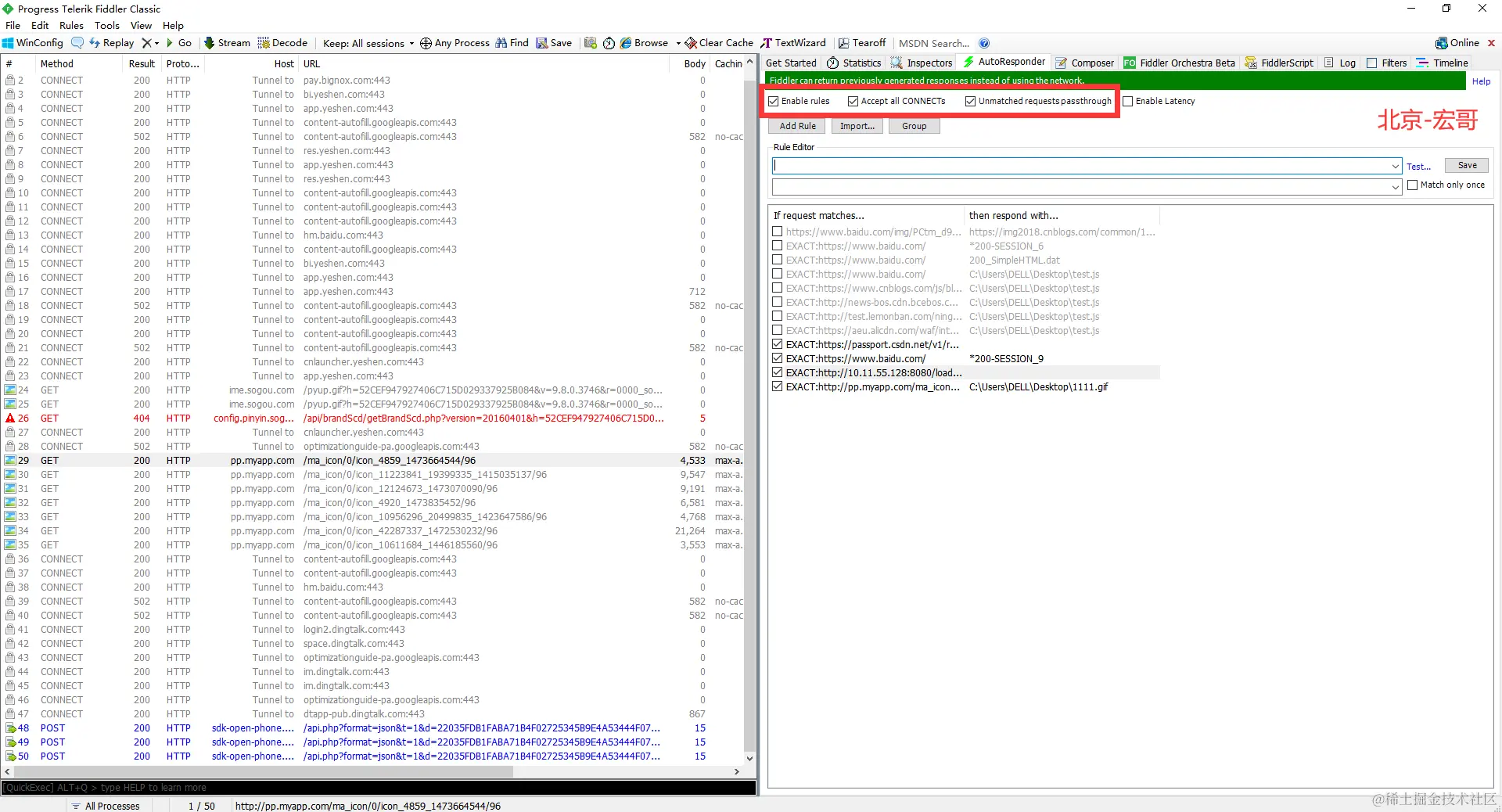Click the image icon of session 24
Viewport: 1502px width, 812px height.
pyautogui.click(x=10, y=390)
